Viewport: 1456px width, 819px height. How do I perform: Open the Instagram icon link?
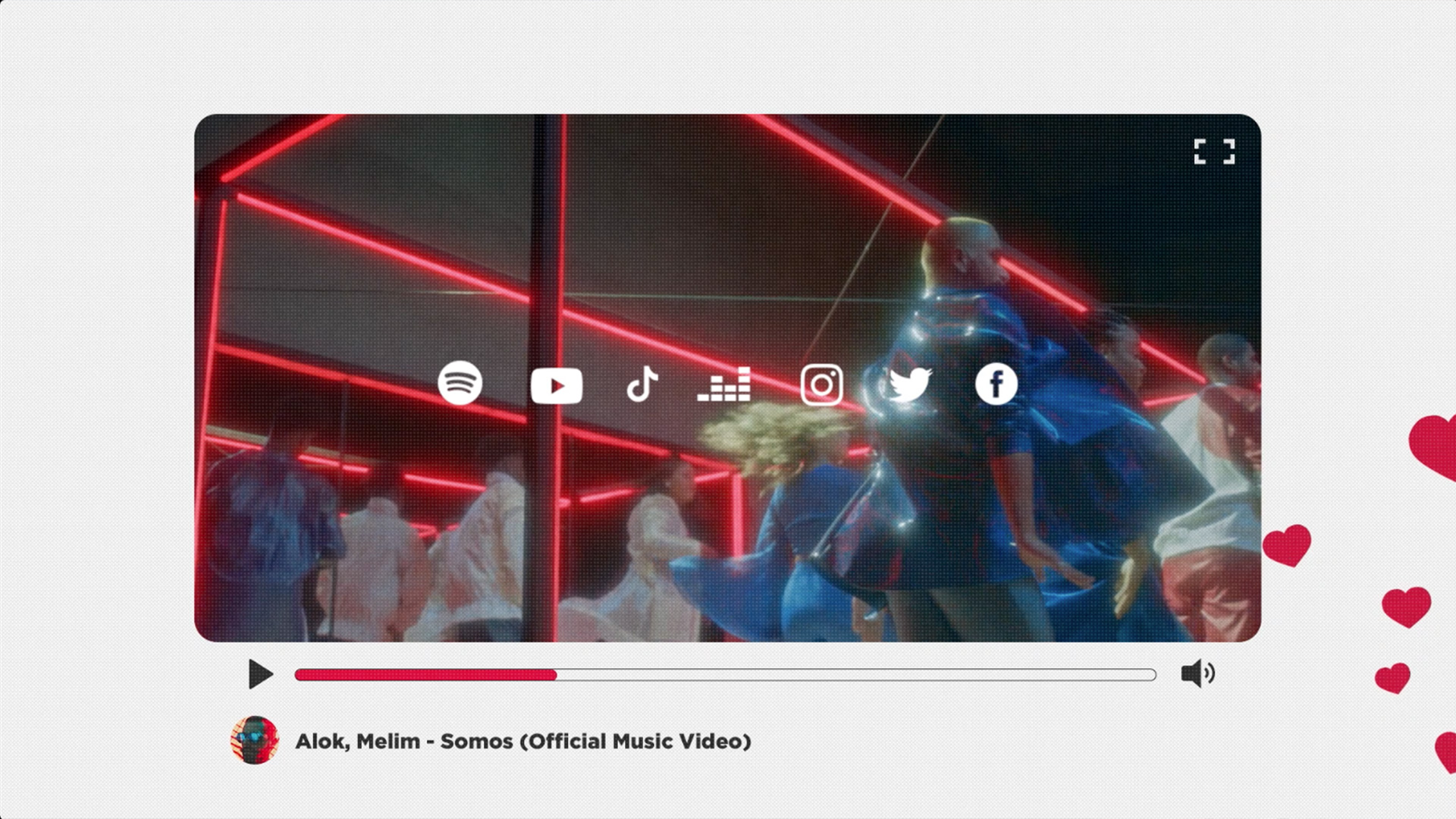(821, 384)
